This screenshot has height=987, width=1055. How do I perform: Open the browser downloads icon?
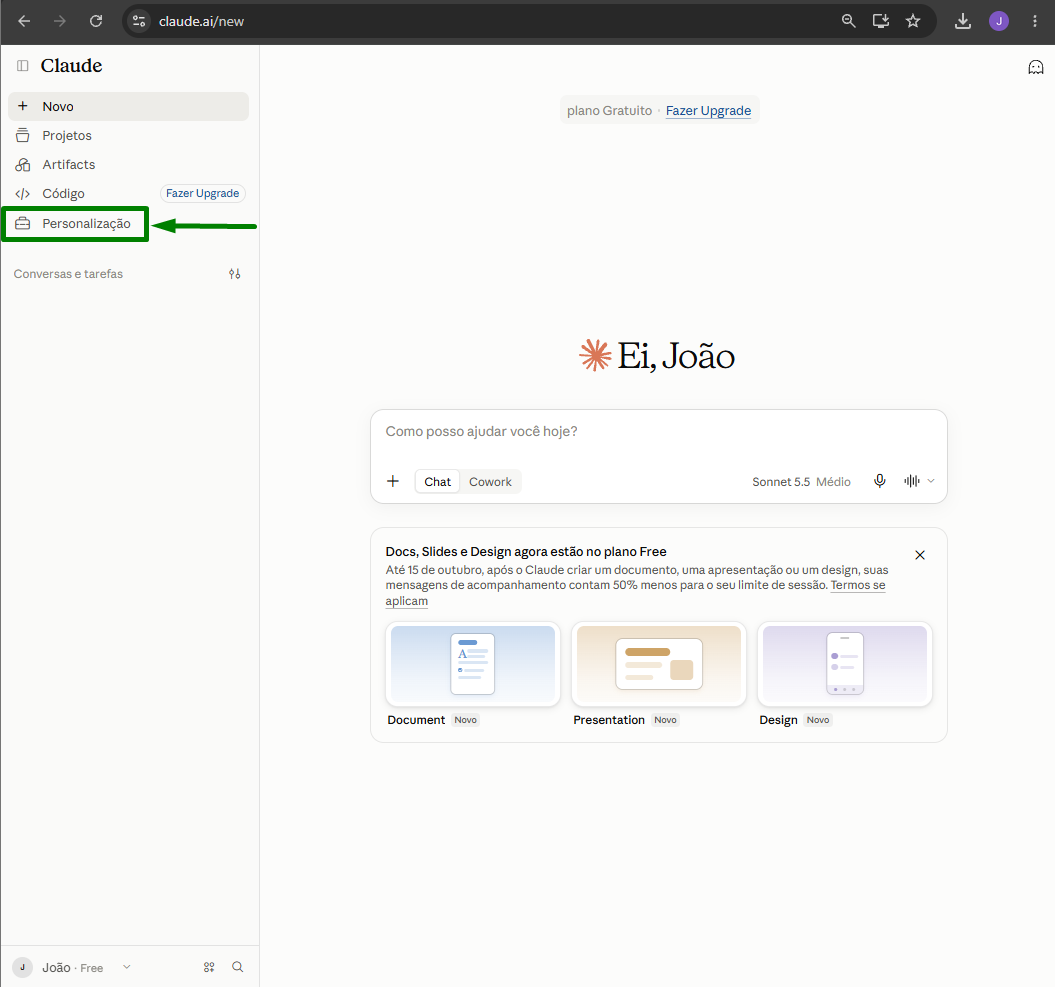963,21
